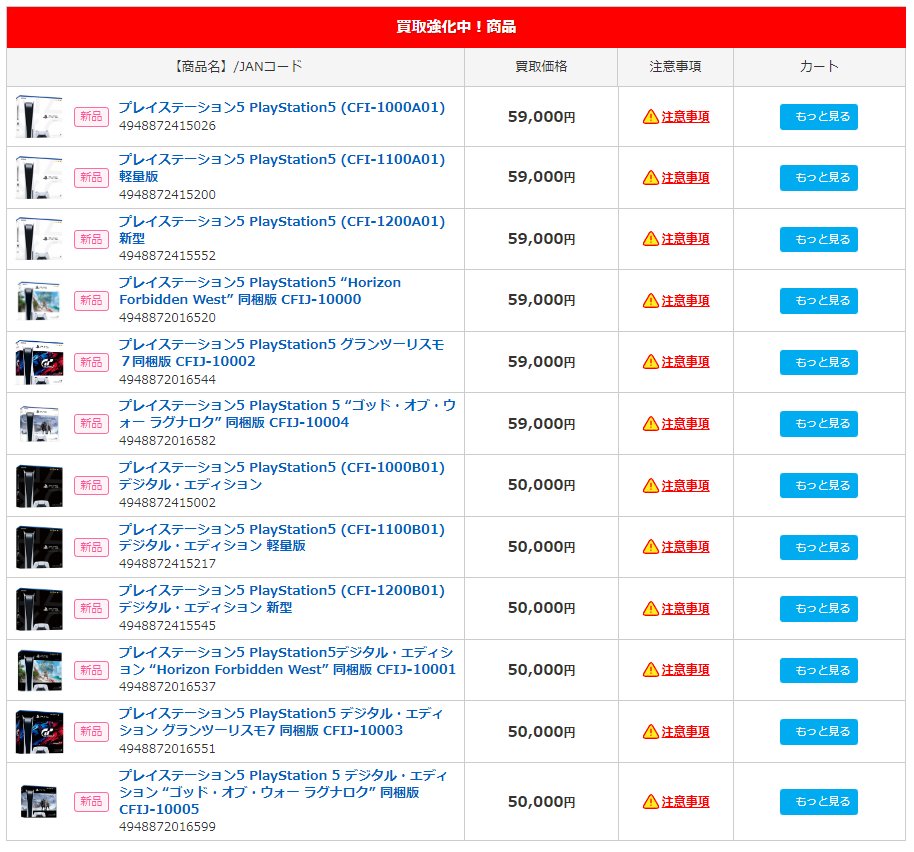Open 注意事項 link for CFIJ-10003 row
Screen dimensions: 914x852
686,732
